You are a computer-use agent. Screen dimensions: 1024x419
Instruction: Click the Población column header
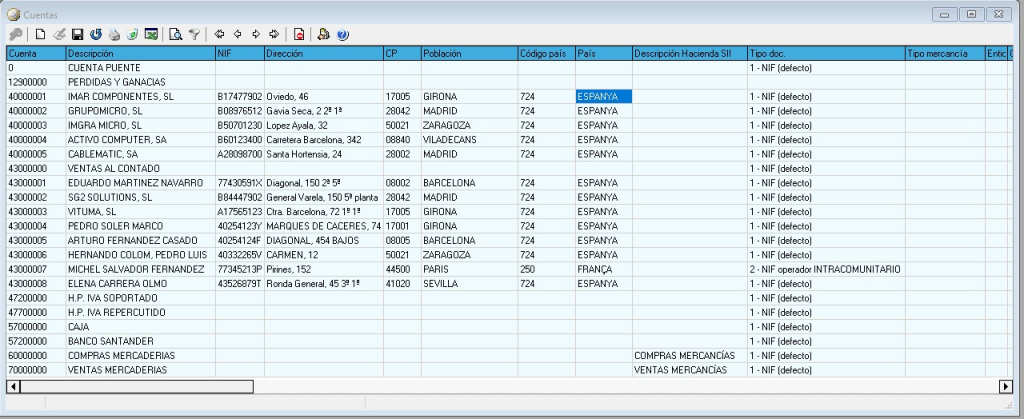[x=470, y=54]
